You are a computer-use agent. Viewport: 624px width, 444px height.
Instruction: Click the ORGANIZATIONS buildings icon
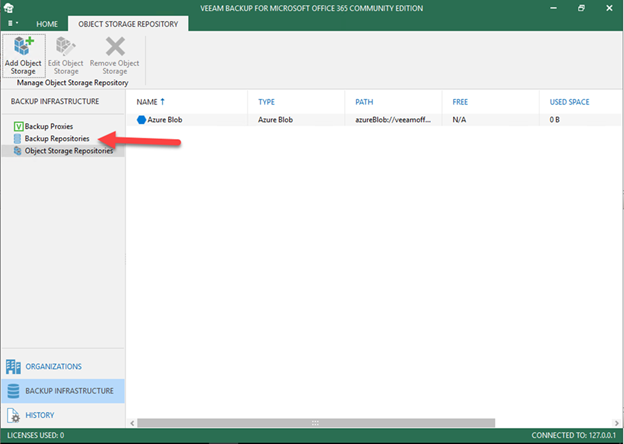tap(13, 367)
